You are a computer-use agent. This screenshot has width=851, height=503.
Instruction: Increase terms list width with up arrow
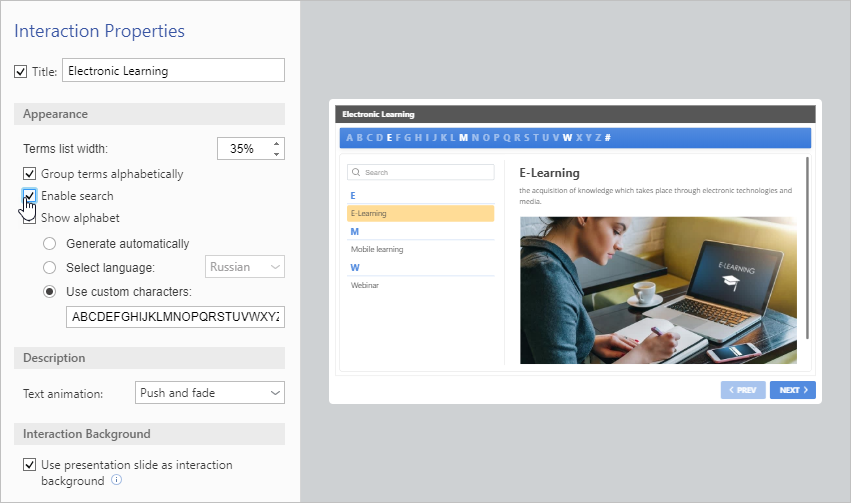(x=276, y=143)
